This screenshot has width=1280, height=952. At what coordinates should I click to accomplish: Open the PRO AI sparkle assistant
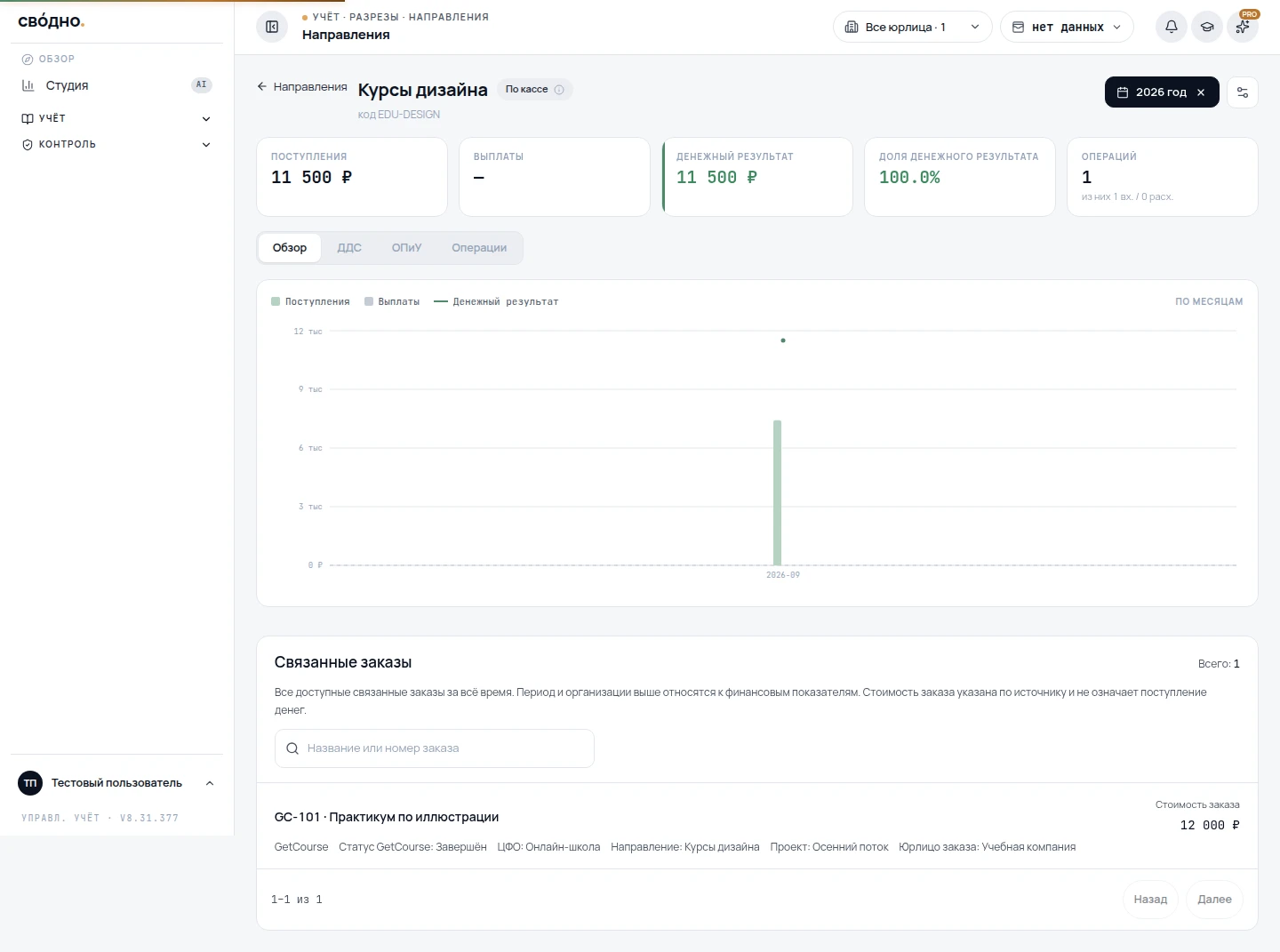pos(1243,27)
